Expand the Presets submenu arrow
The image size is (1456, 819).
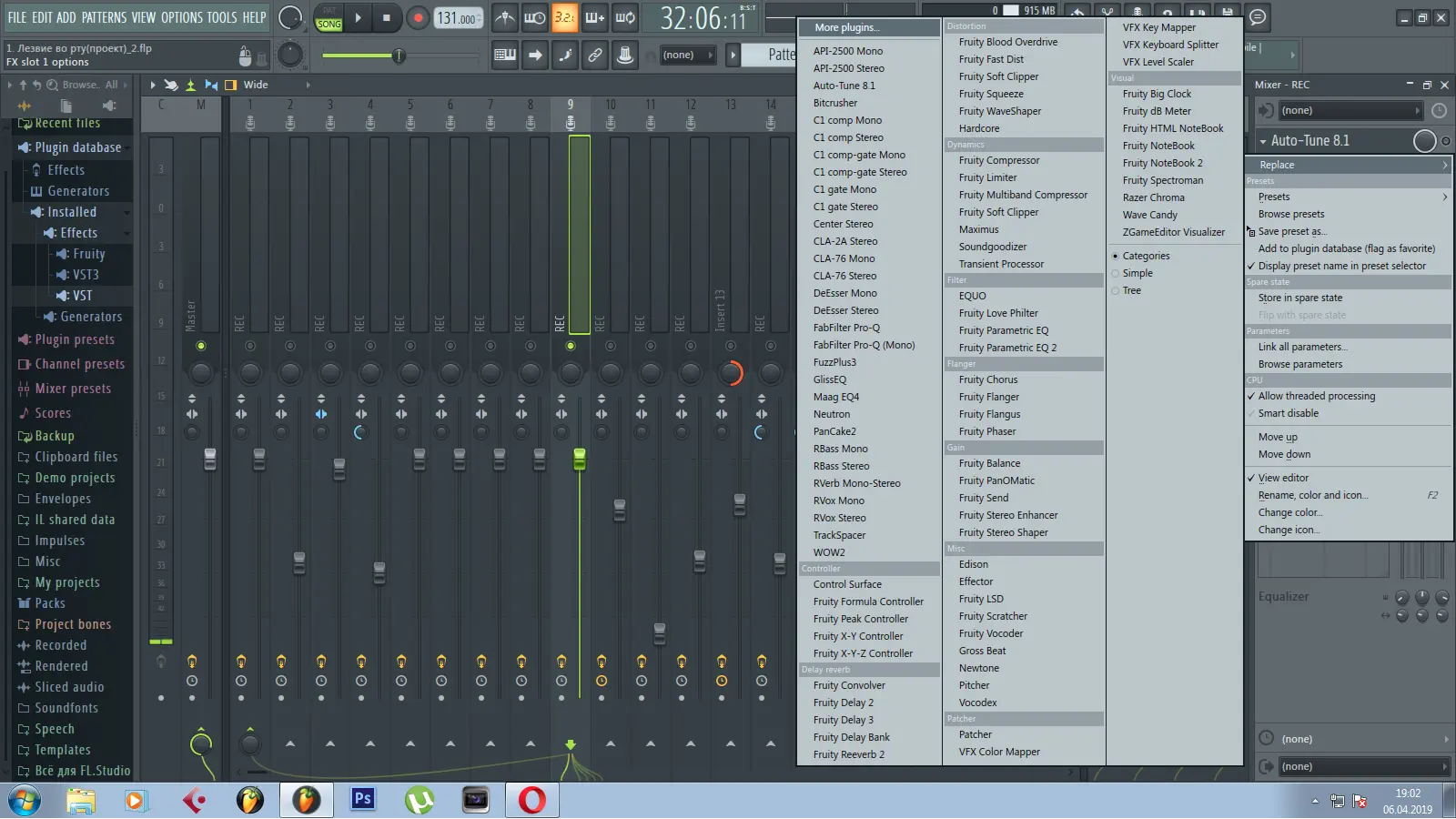click(1444, 197)
